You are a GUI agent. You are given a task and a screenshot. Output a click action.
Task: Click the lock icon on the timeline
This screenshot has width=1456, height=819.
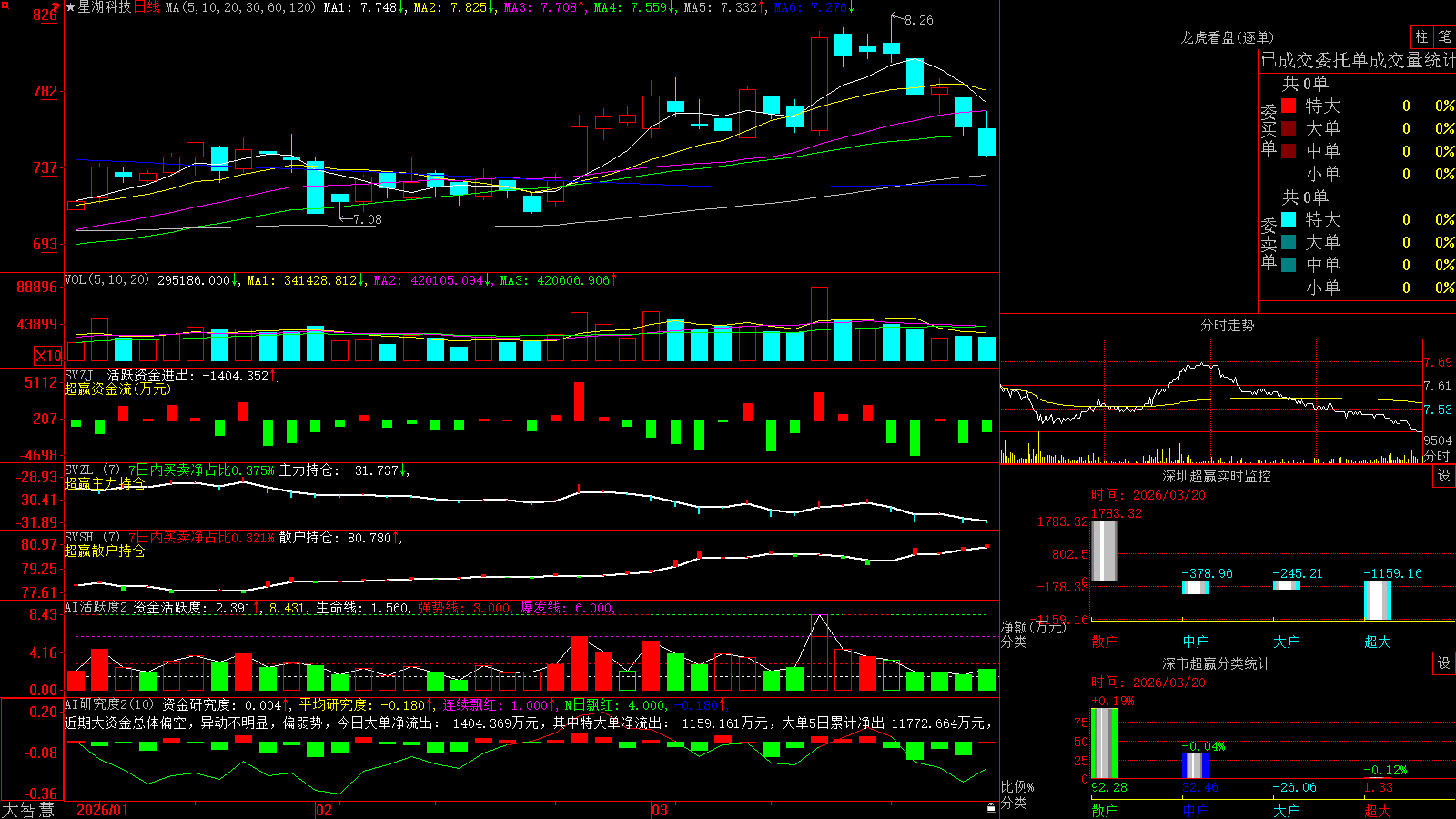(992, 807)
